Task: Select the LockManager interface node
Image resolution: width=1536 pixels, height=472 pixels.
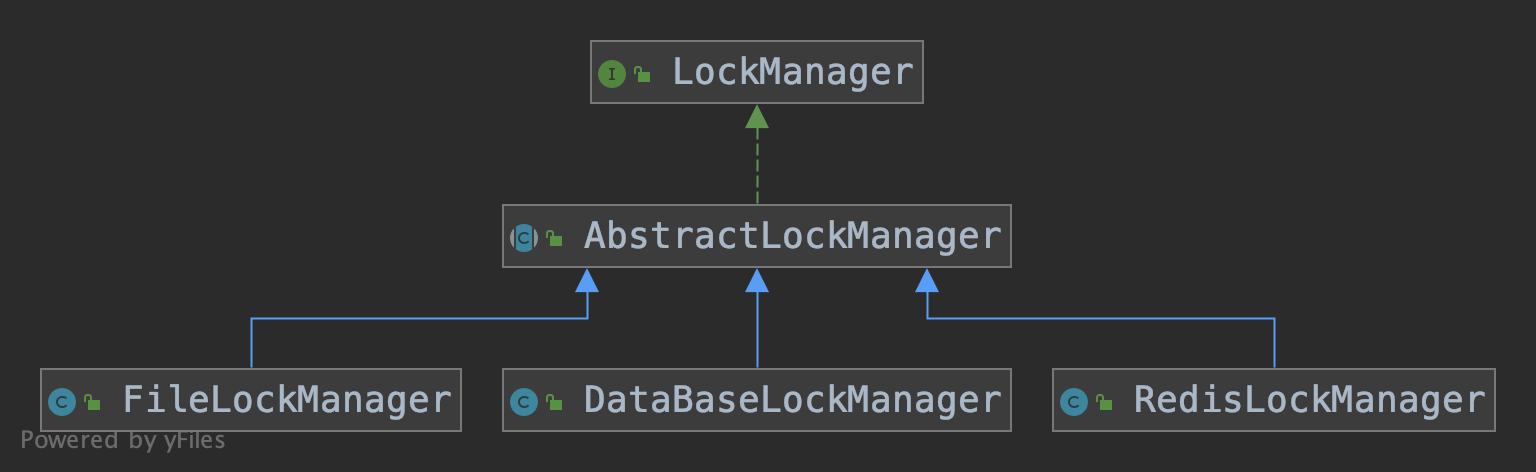Action: 757,72
